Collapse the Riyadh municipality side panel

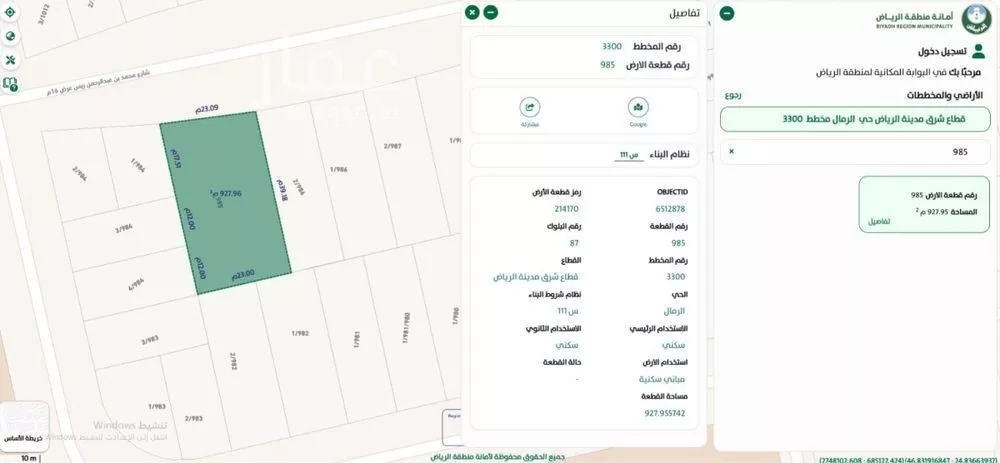[x=727, y=13]
